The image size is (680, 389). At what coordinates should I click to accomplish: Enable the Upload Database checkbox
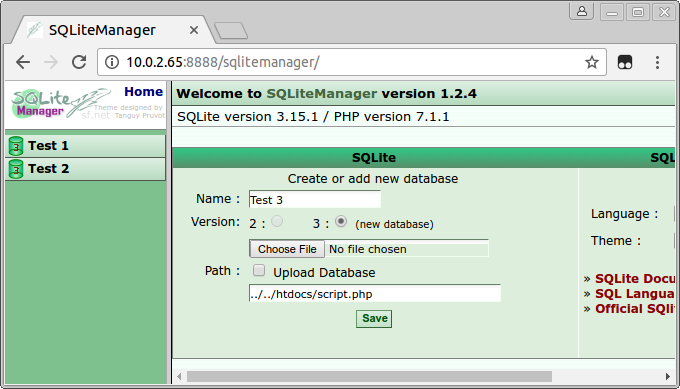[259, 271]
